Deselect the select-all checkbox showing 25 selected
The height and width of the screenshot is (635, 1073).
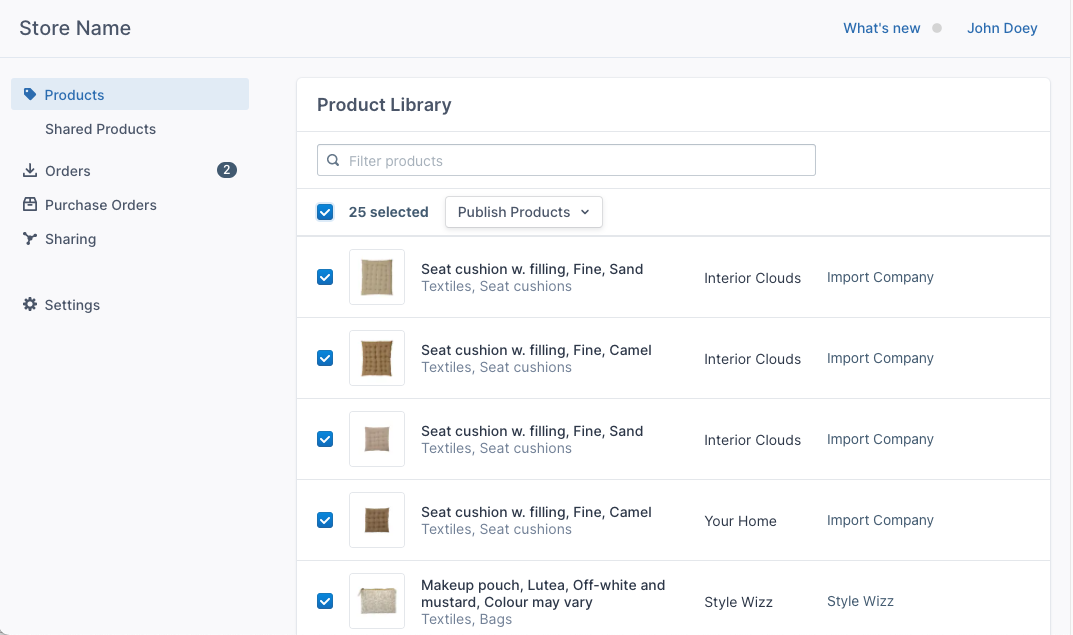325,212
